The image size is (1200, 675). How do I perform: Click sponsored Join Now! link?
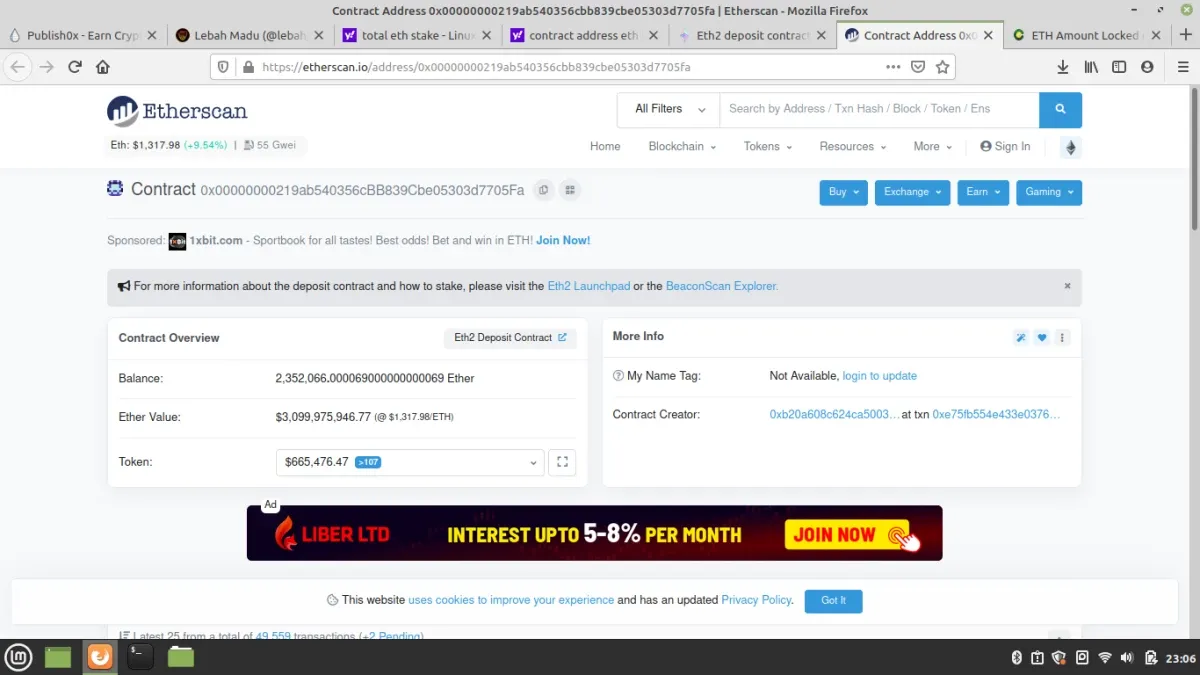563,240
